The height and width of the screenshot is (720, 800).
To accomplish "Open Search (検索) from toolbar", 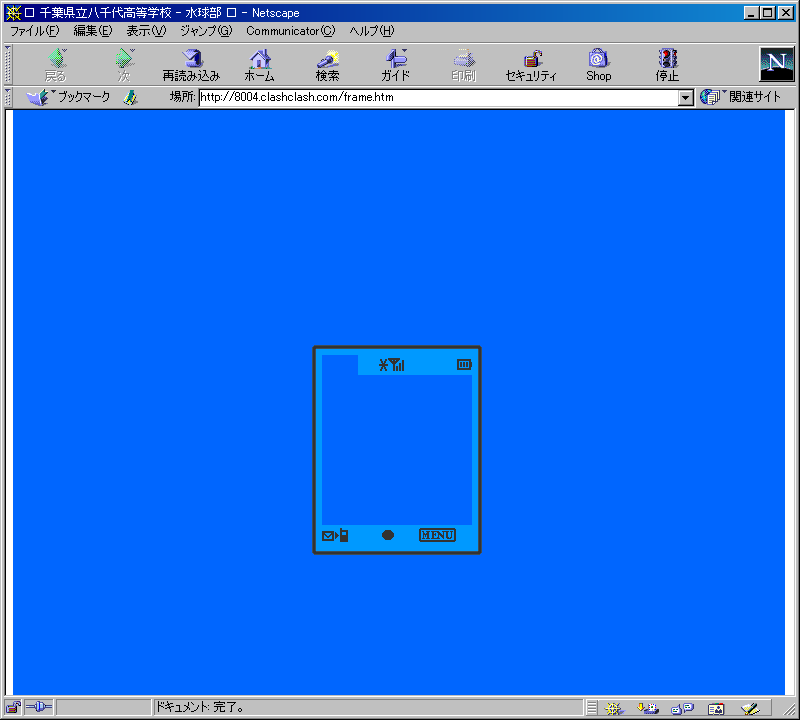I will pyautogui.click(x=328, y=65).
